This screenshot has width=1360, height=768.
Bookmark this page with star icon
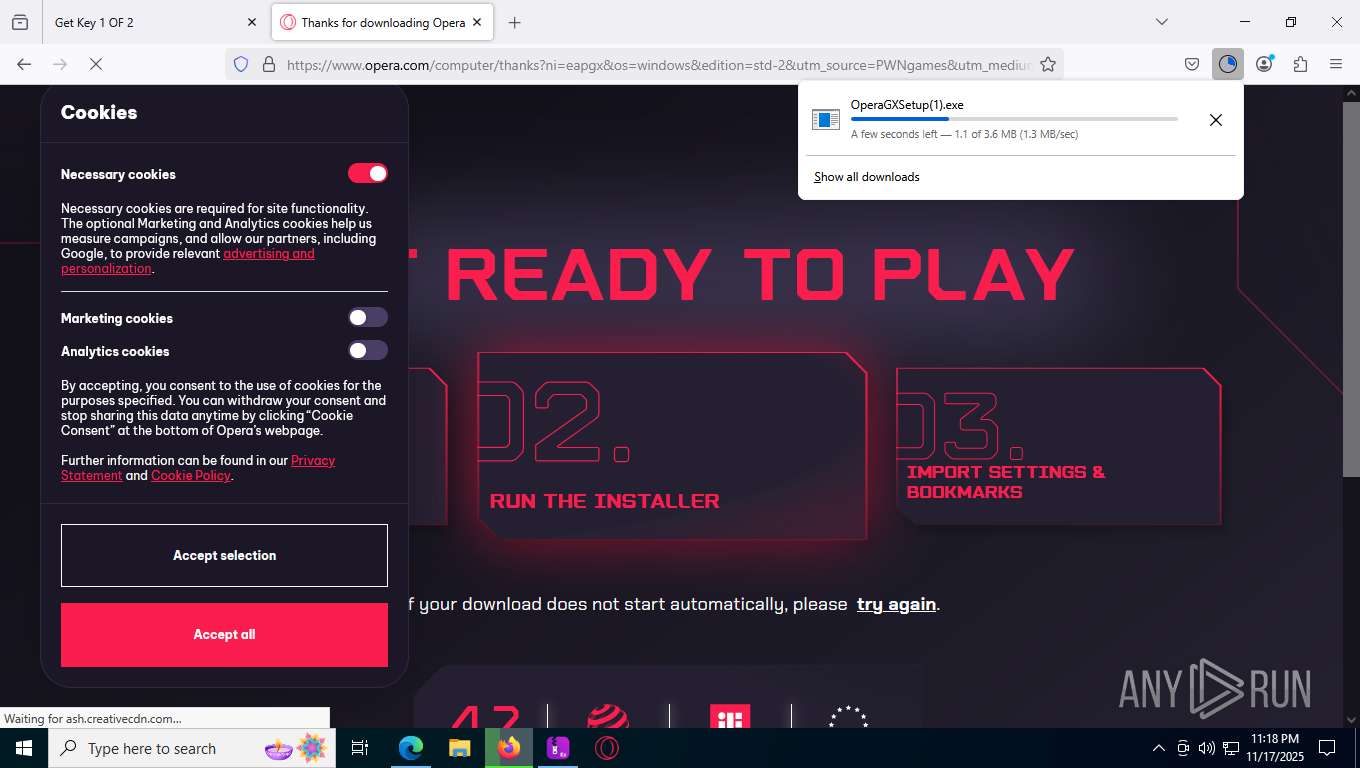pyautogui.click(x=1048, y=64)
